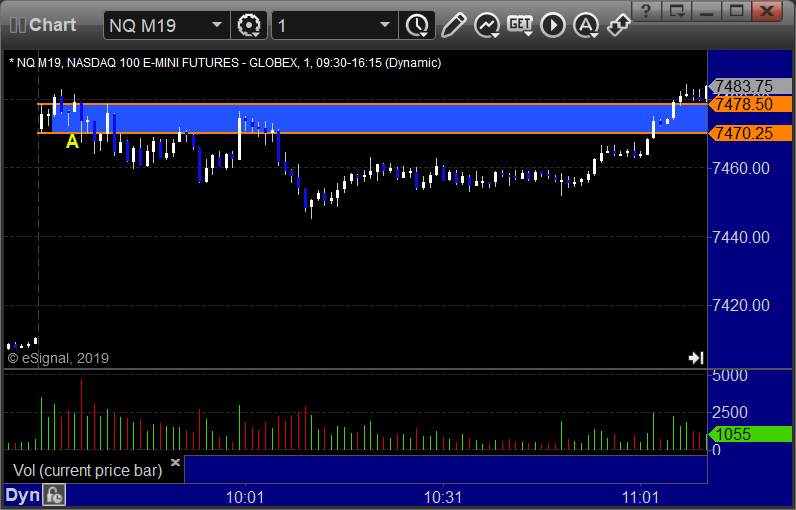796x510 pixels.
Task: Click the GET tools icon
Action: [x=520, y=25]
